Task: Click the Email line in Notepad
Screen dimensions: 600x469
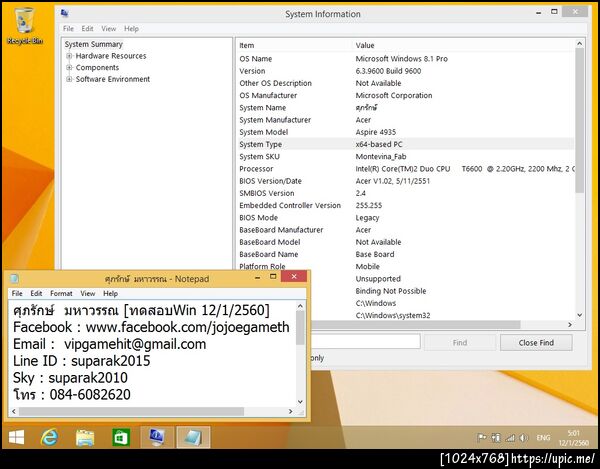Action: coord(109,344)
